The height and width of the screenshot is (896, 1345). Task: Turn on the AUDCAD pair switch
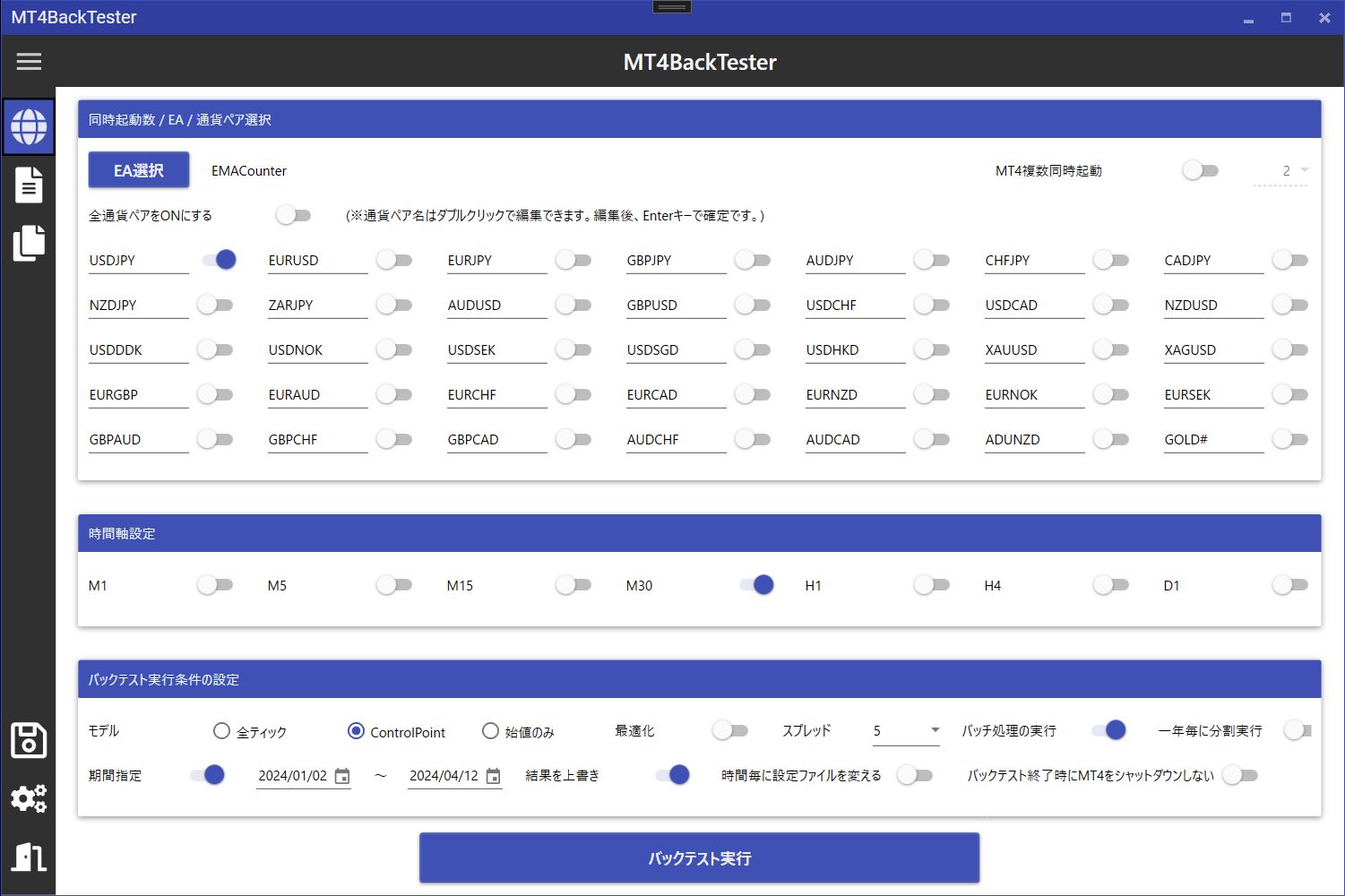[x=932, y=439]
